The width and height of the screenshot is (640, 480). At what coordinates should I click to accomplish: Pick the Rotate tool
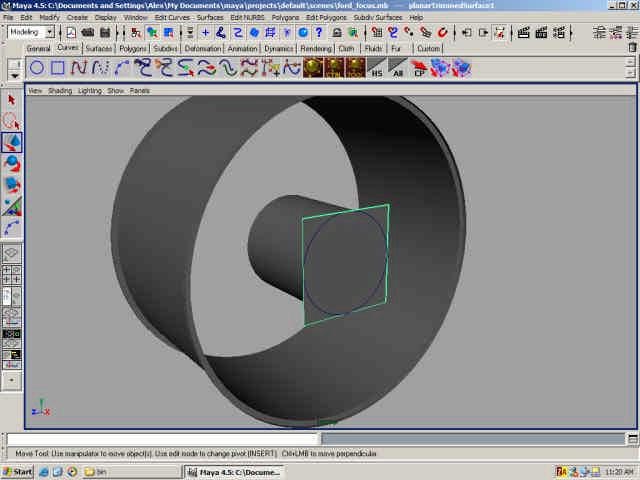(12, 164)
